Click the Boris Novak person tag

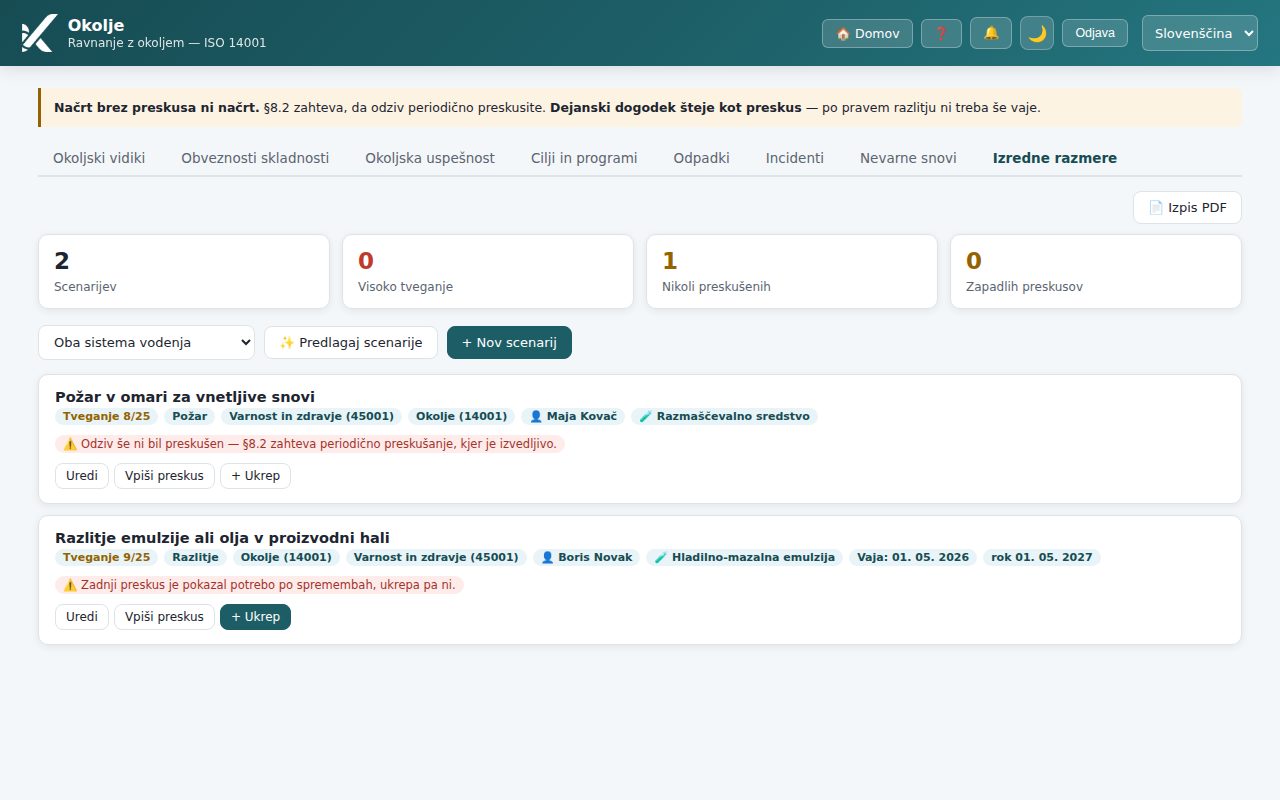587,557
